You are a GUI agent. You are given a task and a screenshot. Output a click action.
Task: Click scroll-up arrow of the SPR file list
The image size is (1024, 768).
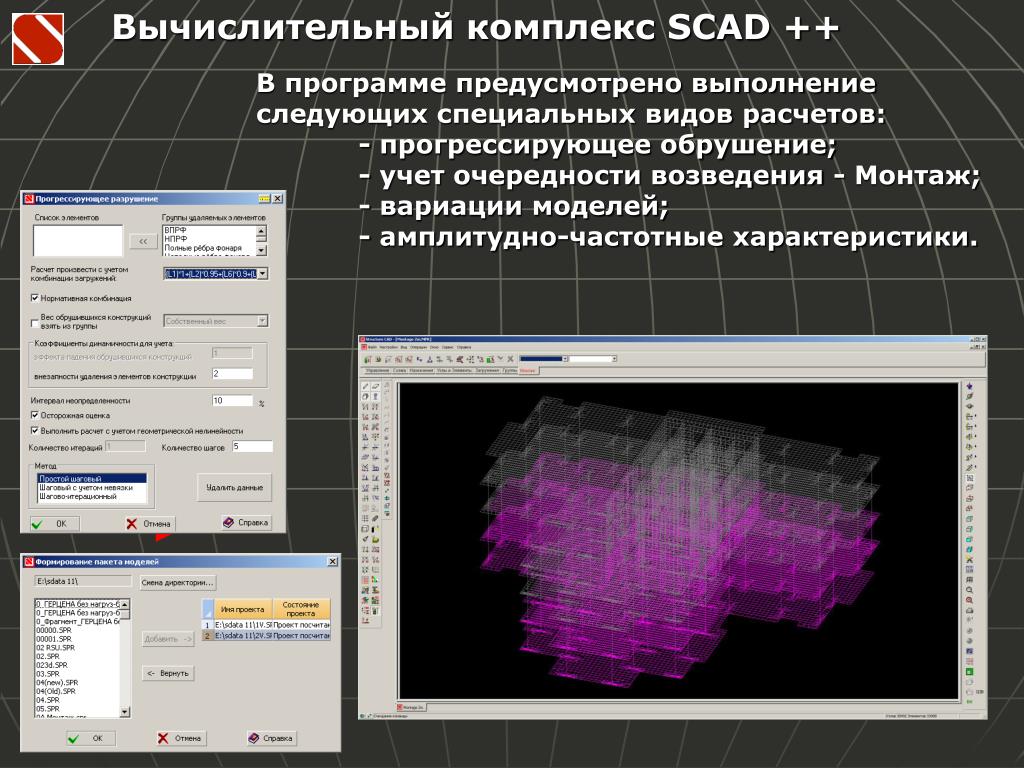tap(125, 605)
